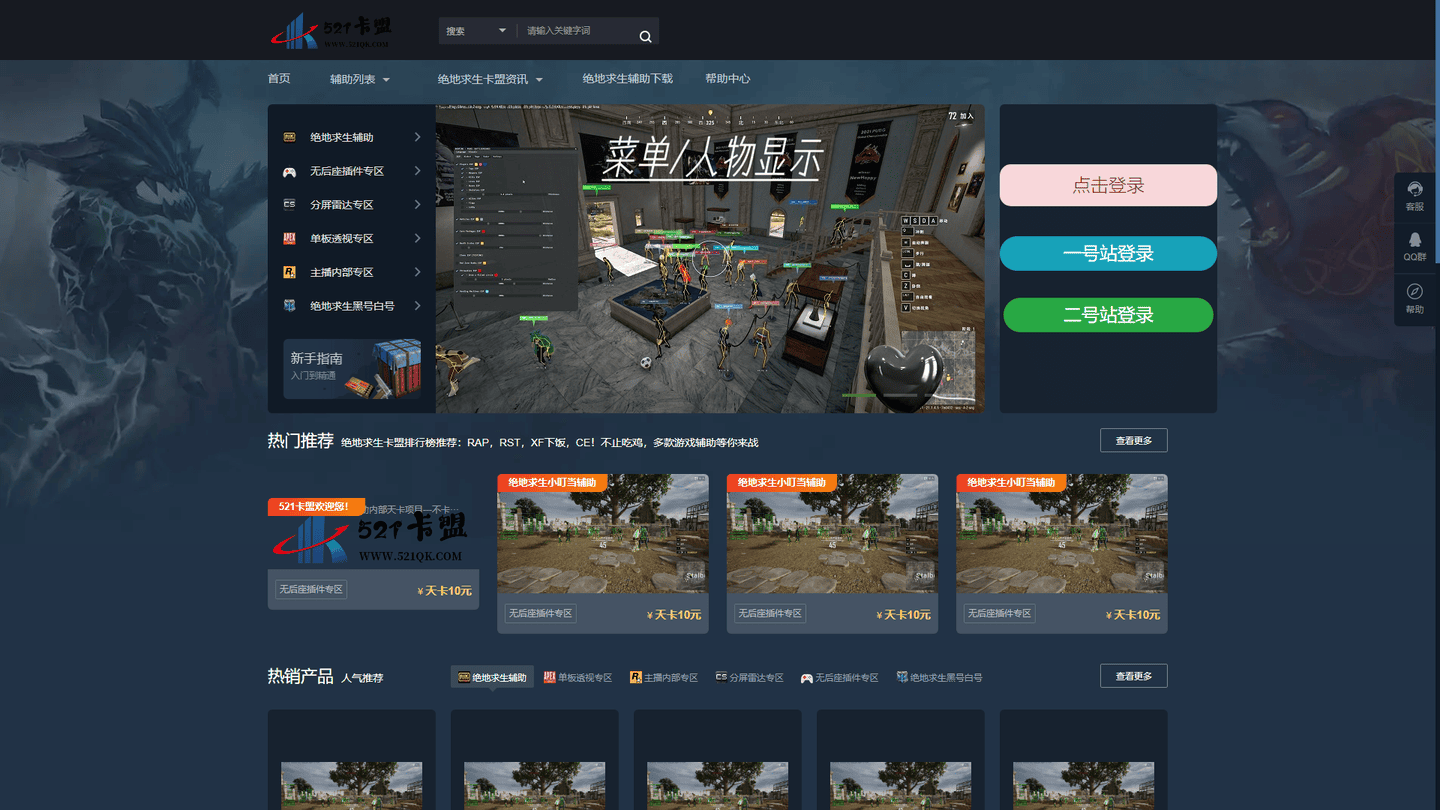Click 无后座插件专区 tag on 521卡盟欢迎您 card
The width and height of the screenshot is (1440, 810).
tap(311, 589)
